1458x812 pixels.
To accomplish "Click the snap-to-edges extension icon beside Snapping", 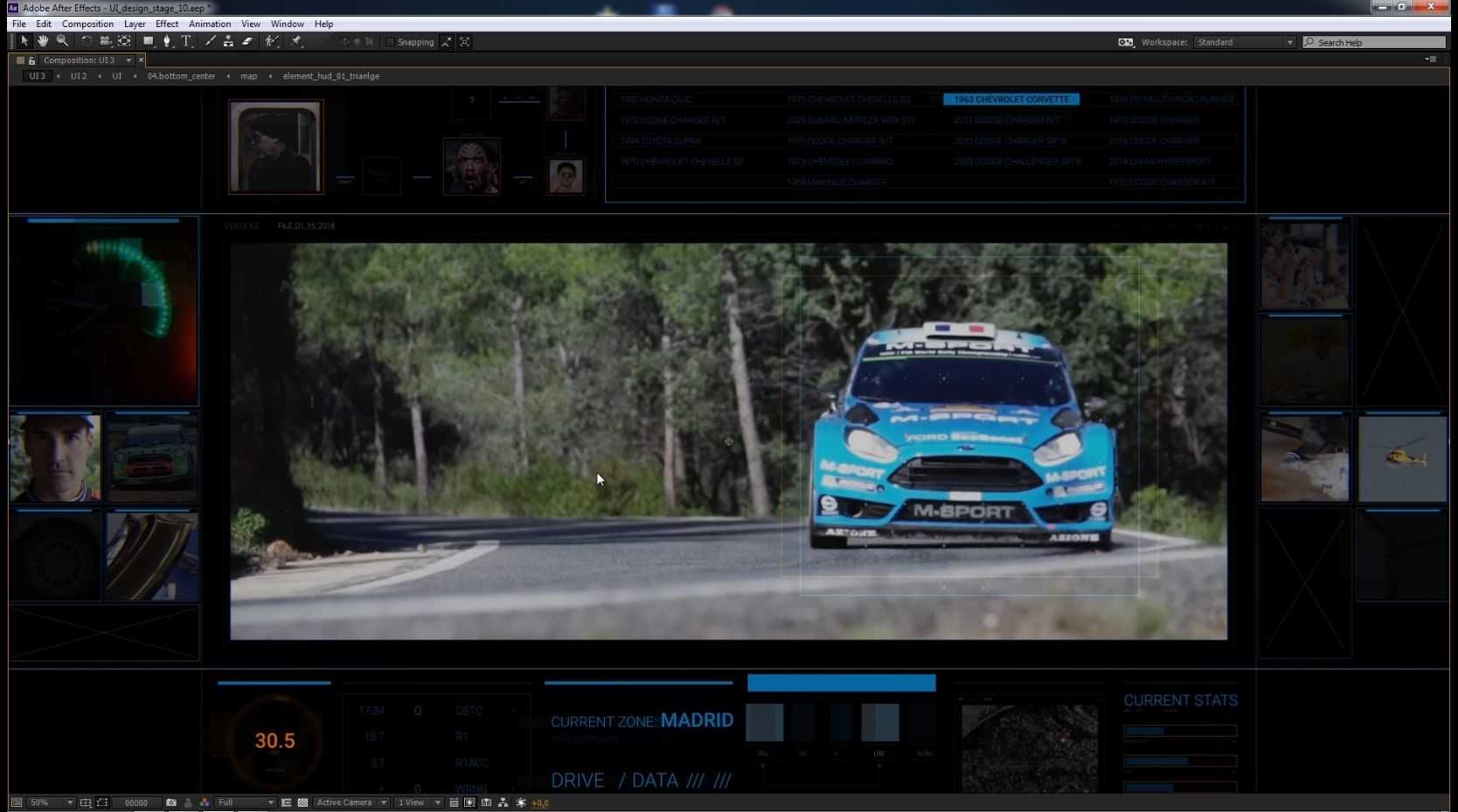I will tap(446, 42).
